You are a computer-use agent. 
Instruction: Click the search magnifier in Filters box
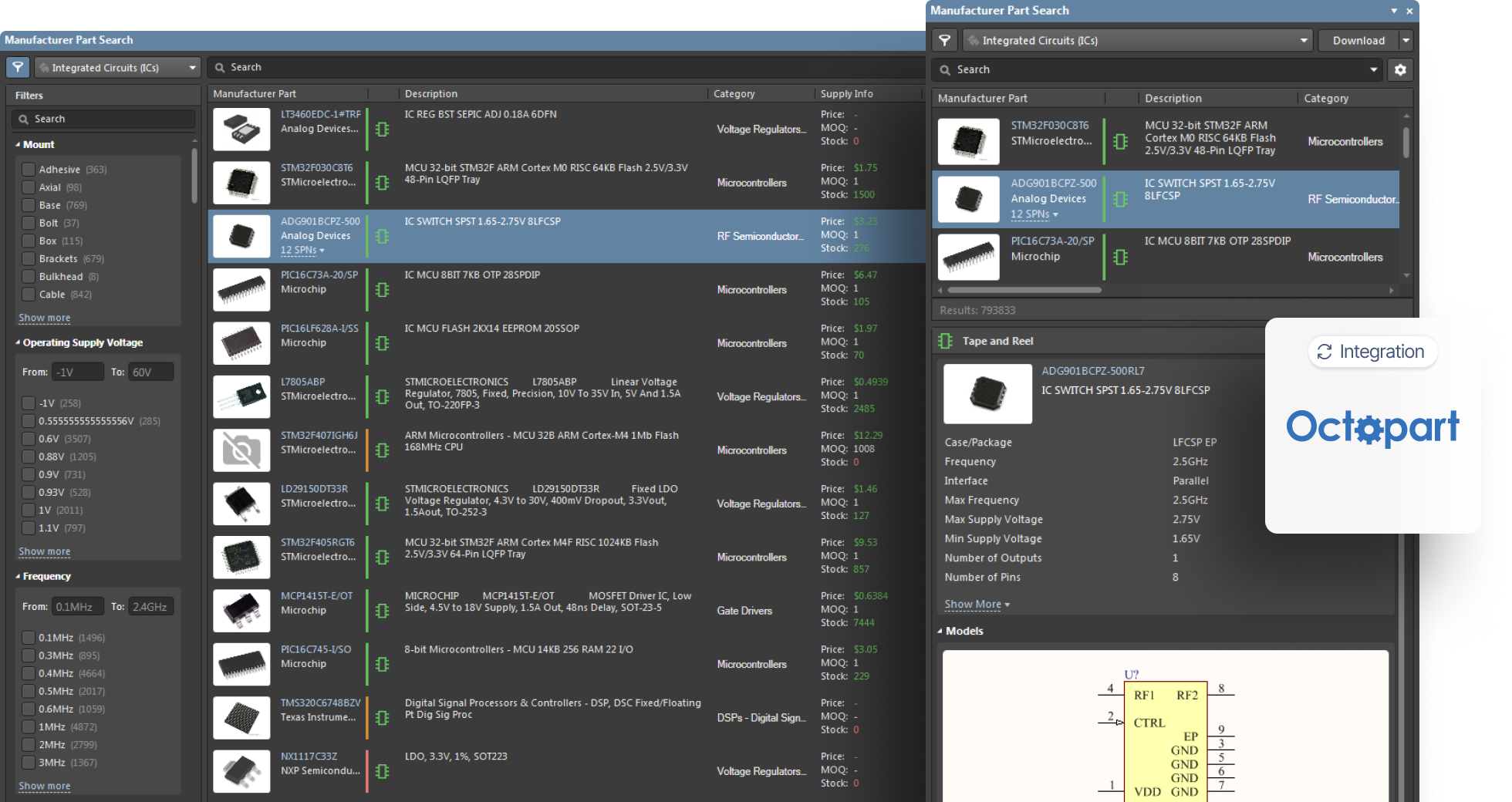[x=23, y=119]
